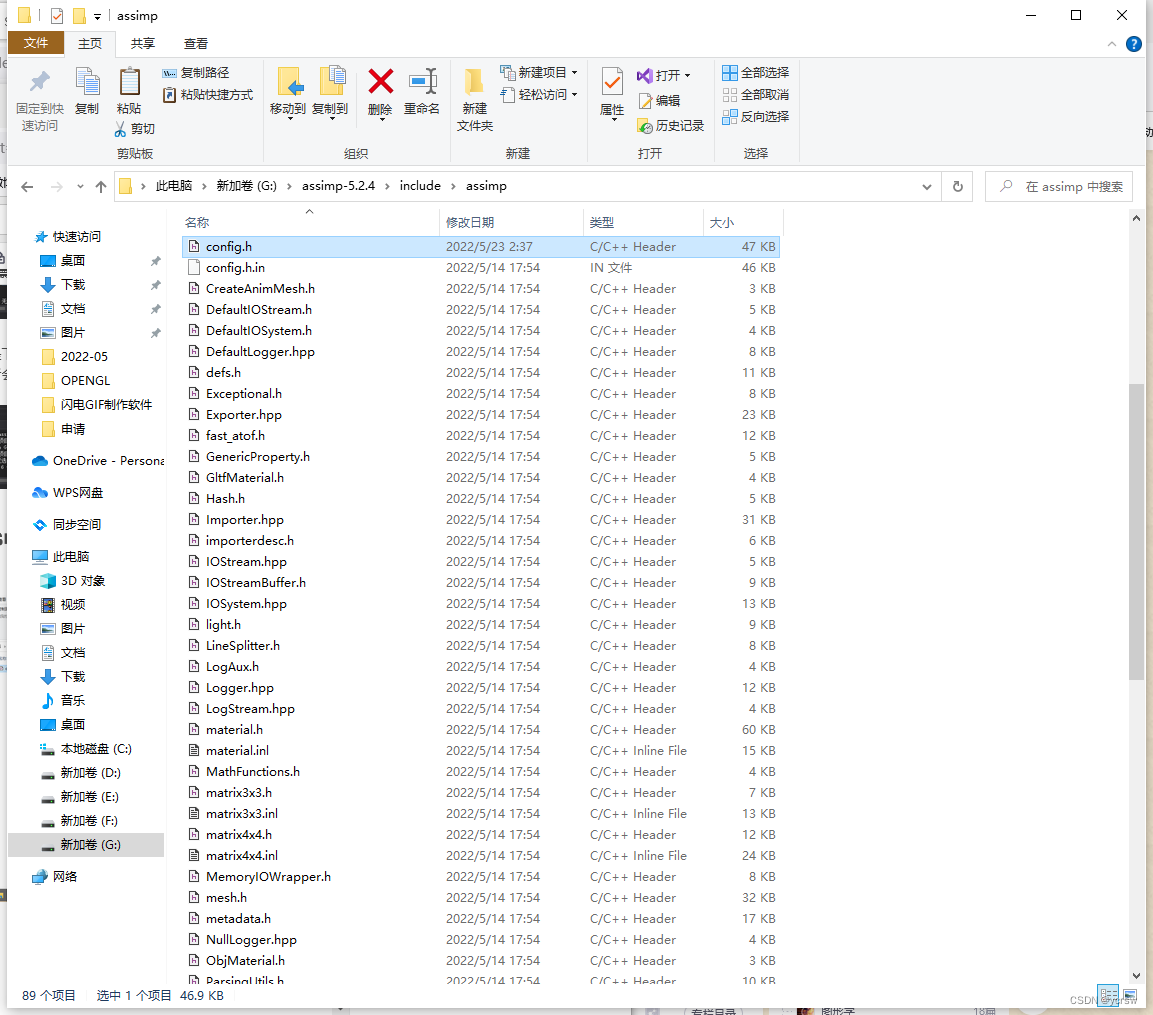
Task: Open the Open (打开) dropdown with VS icon
Action: 663,76
